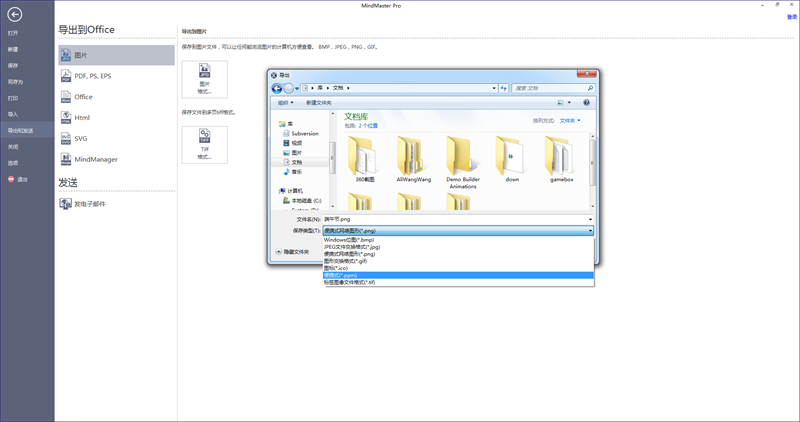Viewport: 800px width, 422px height.
Task: Select 文档 library in navigation tree
Action: point(293,162)
